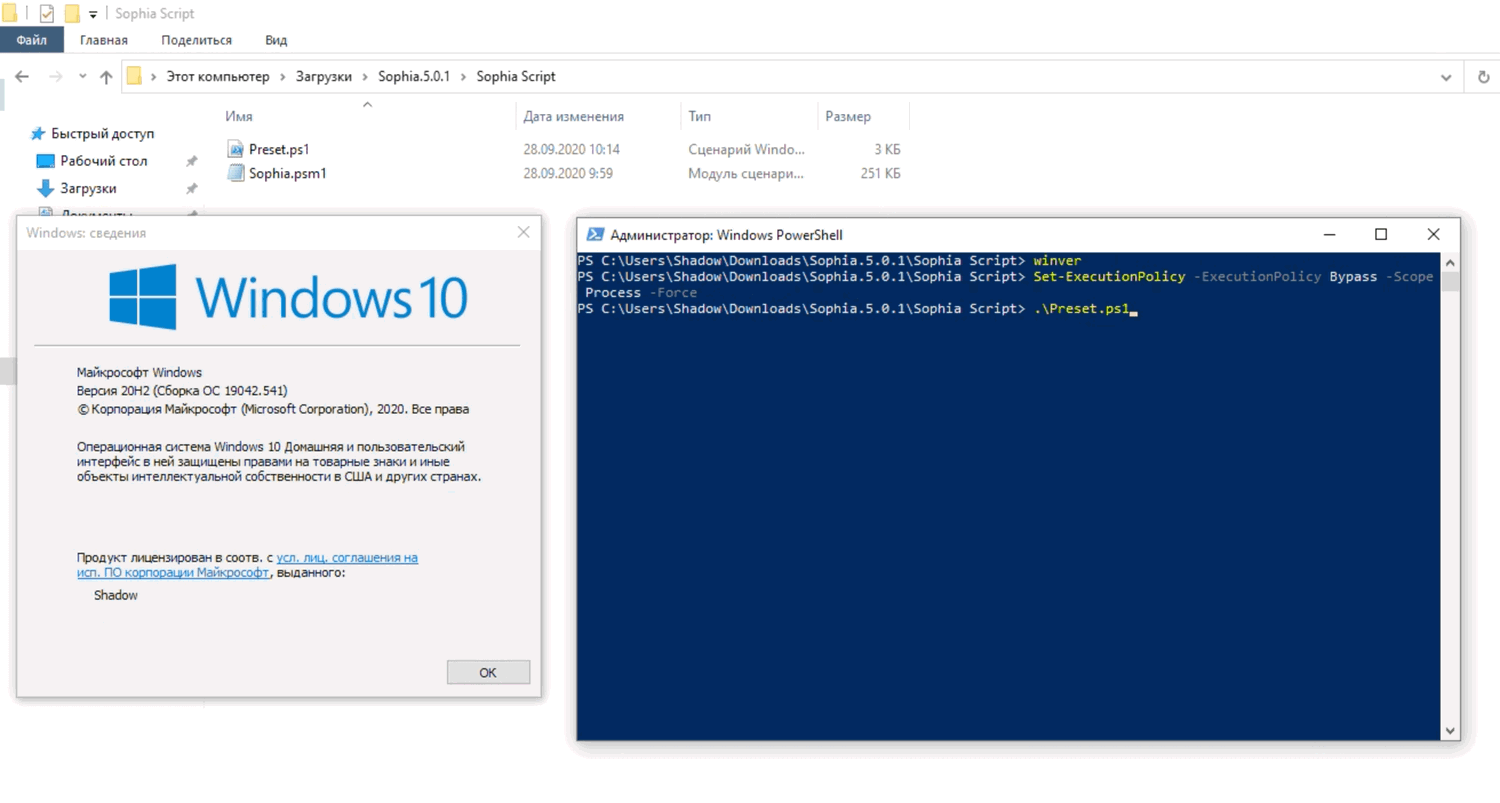
Task: Click the PowerShell icon in the console title bar
Action: point(596,234)
